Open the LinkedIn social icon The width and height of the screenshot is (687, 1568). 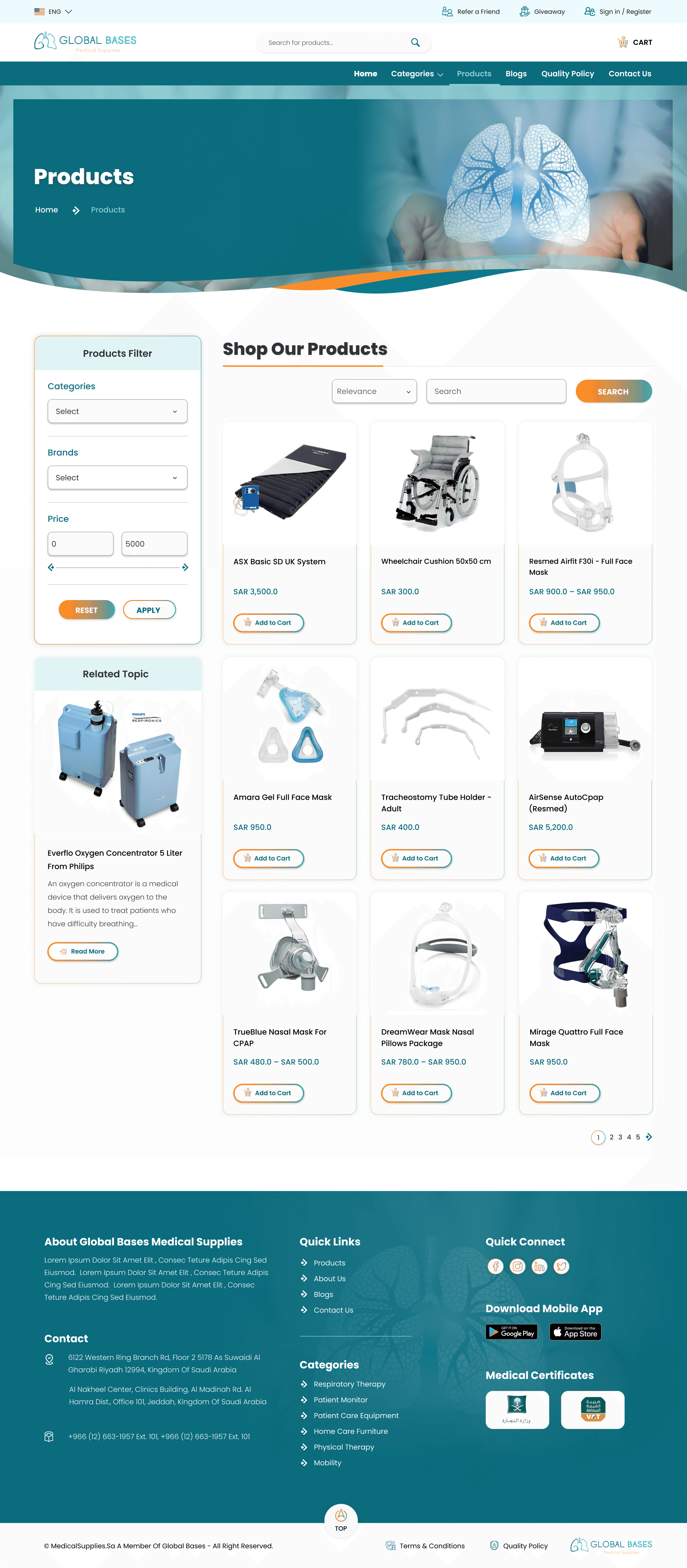539,1267
